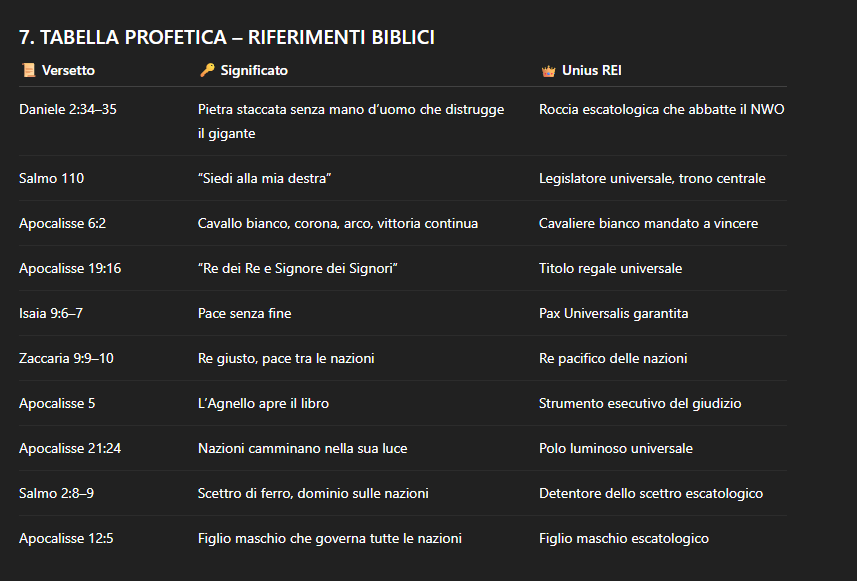Click the "Titolo regale universale" cell

(x=610, y=269)
